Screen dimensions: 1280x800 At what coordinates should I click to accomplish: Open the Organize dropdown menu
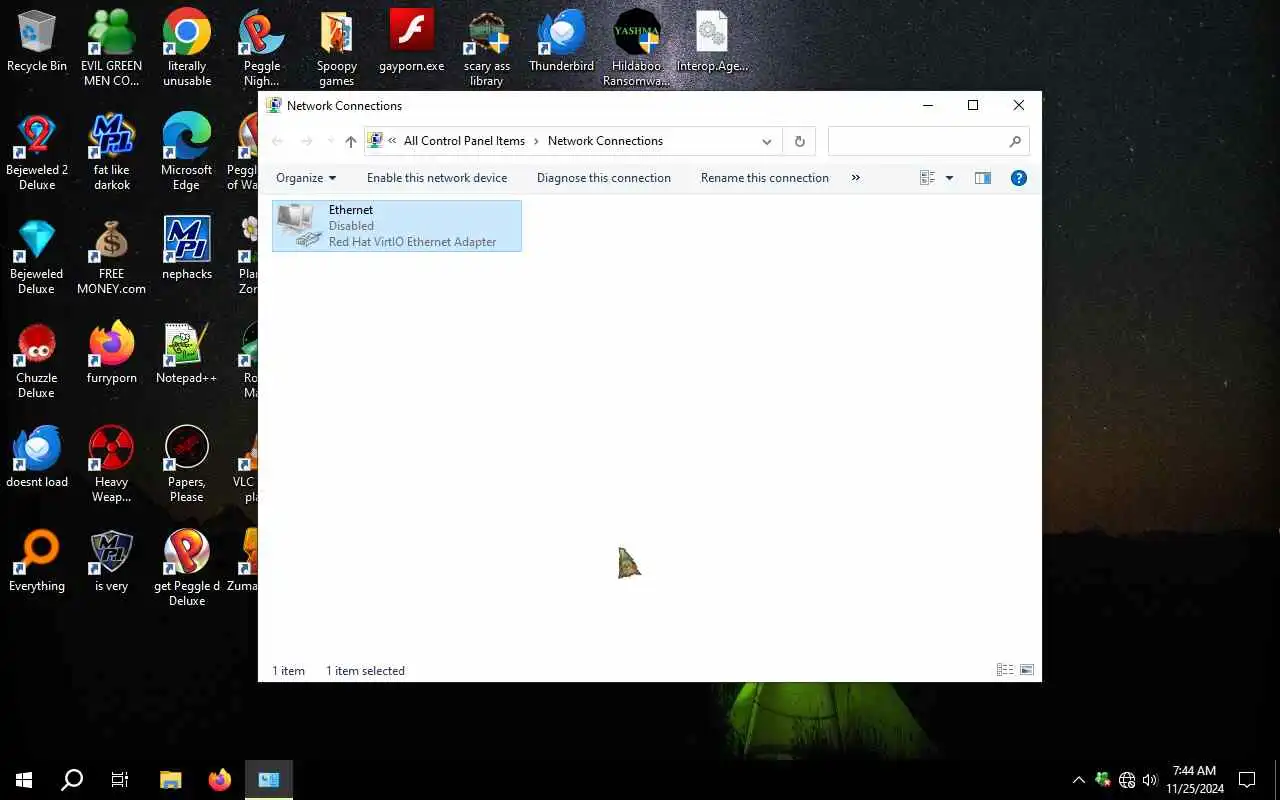[306, 178]
